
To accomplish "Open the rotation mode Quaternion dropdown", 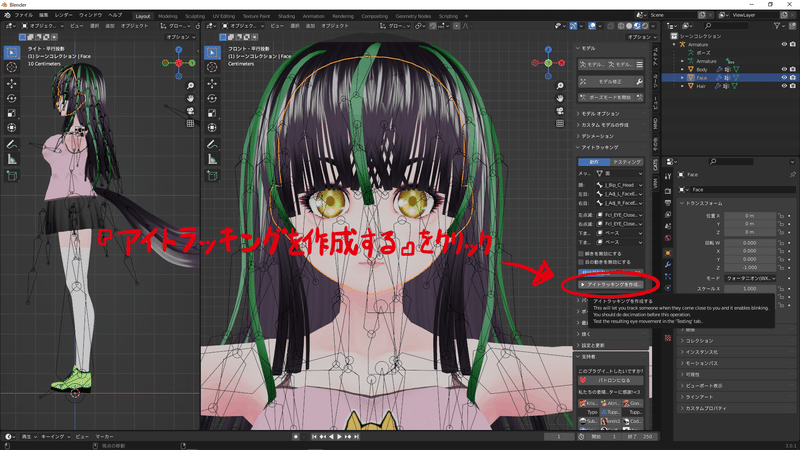I will pos(750,279).
